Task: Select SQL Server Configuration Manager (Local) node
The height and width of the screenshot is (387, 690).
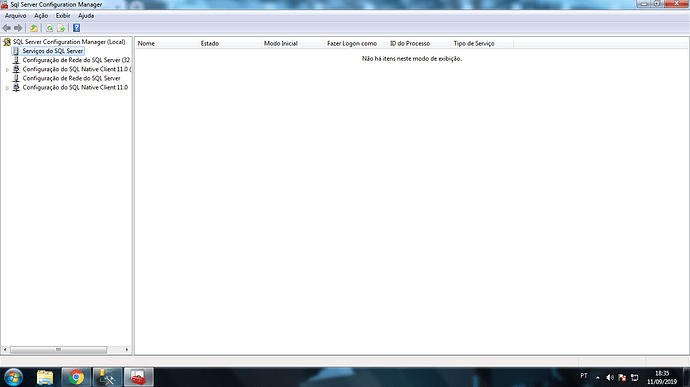Action: (69, 42)
